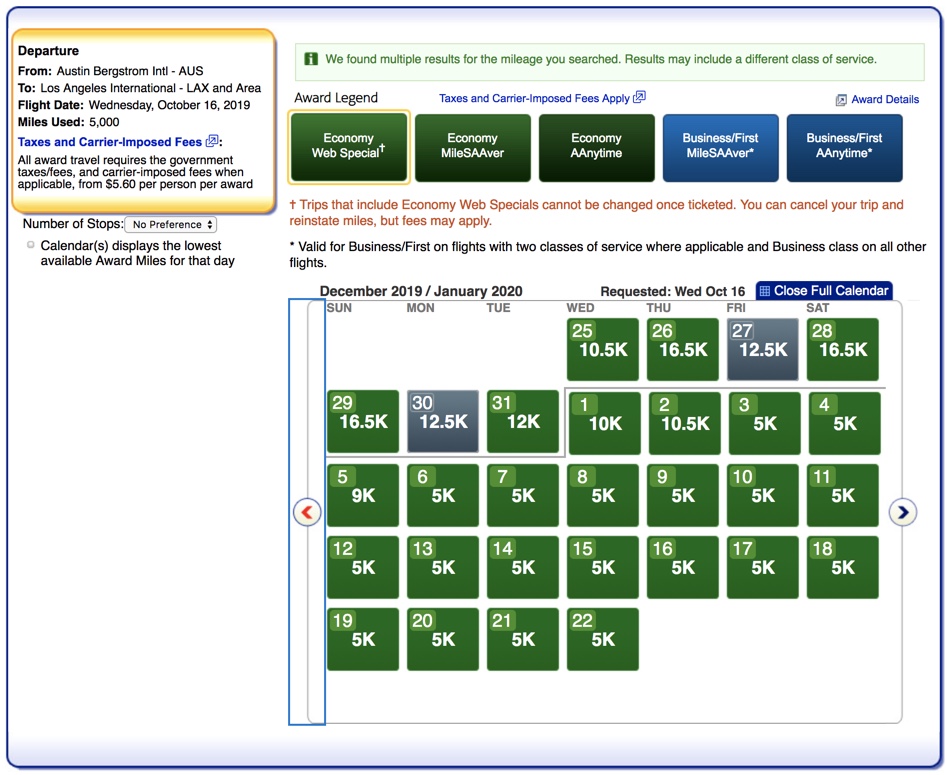This screenshot has height=775, width=947.
Task: Choose January 19 at 5K miles
Action: tap(362, 638)
